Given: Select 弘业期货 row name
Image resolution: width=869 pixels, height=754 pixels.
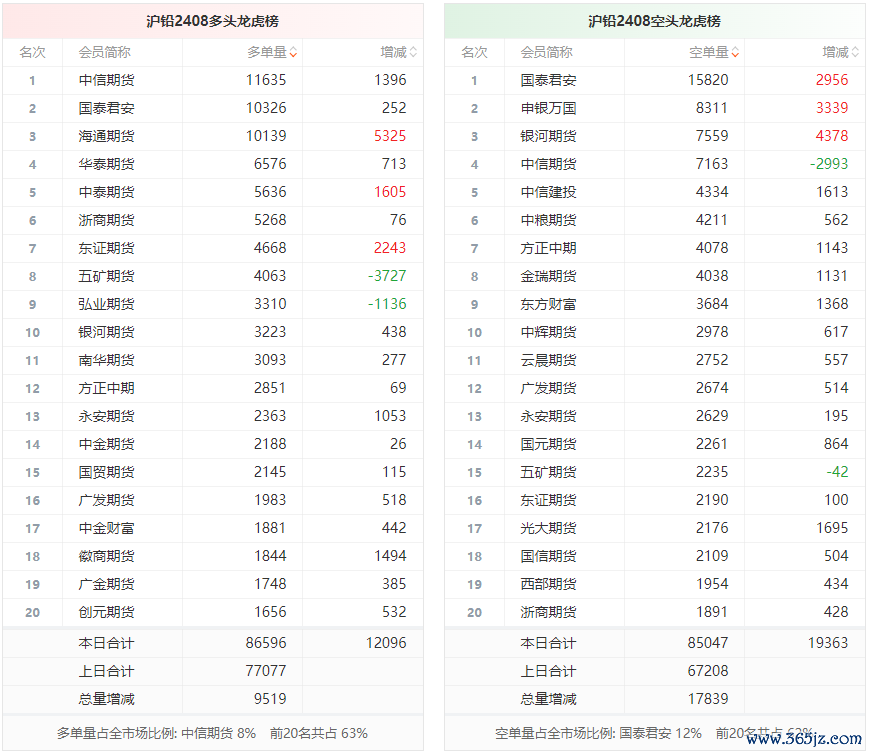Looking at the screenshot, I should [106, 304].
